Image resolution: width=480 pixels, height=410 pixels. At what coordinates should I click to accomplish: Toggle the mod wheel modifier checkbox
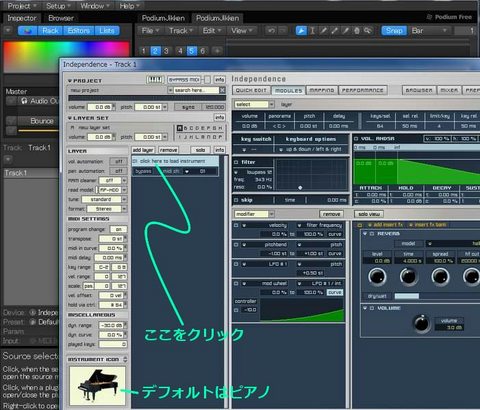(x=236, y=284)
